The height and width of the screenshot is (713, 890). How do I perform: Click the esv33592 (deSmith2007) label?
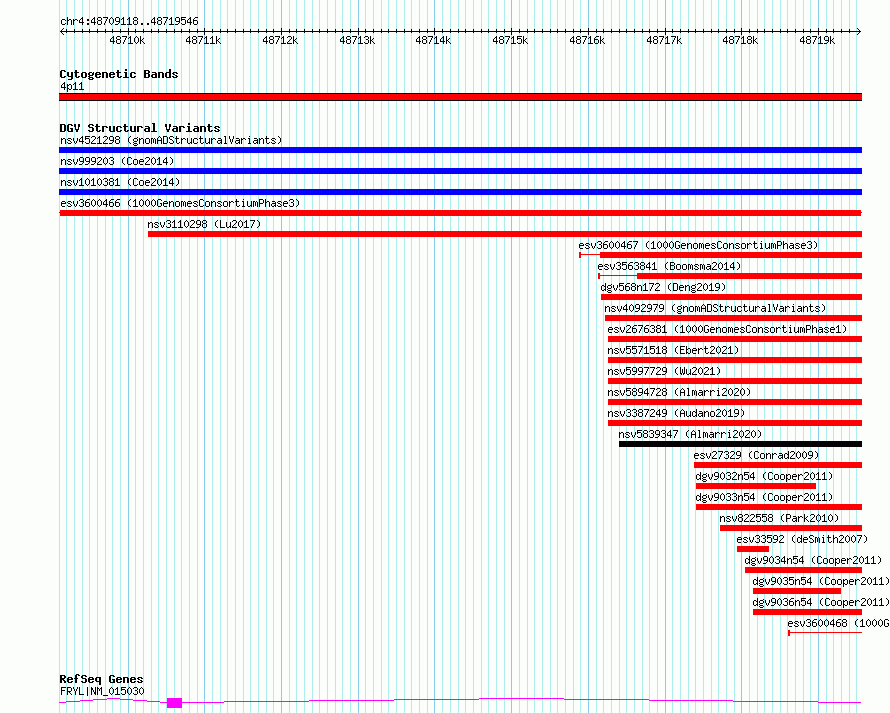click(802, 539)
